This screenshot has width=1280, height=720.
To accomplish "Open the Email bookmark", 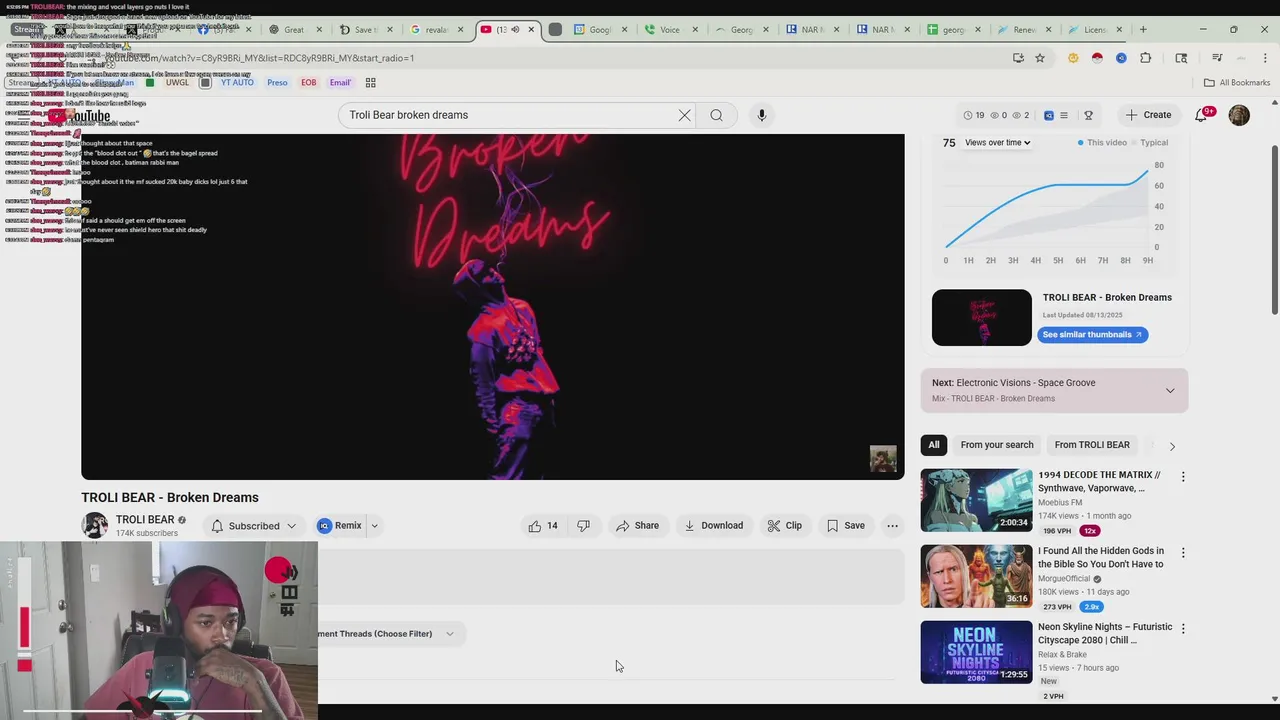I will pos(340,83).
